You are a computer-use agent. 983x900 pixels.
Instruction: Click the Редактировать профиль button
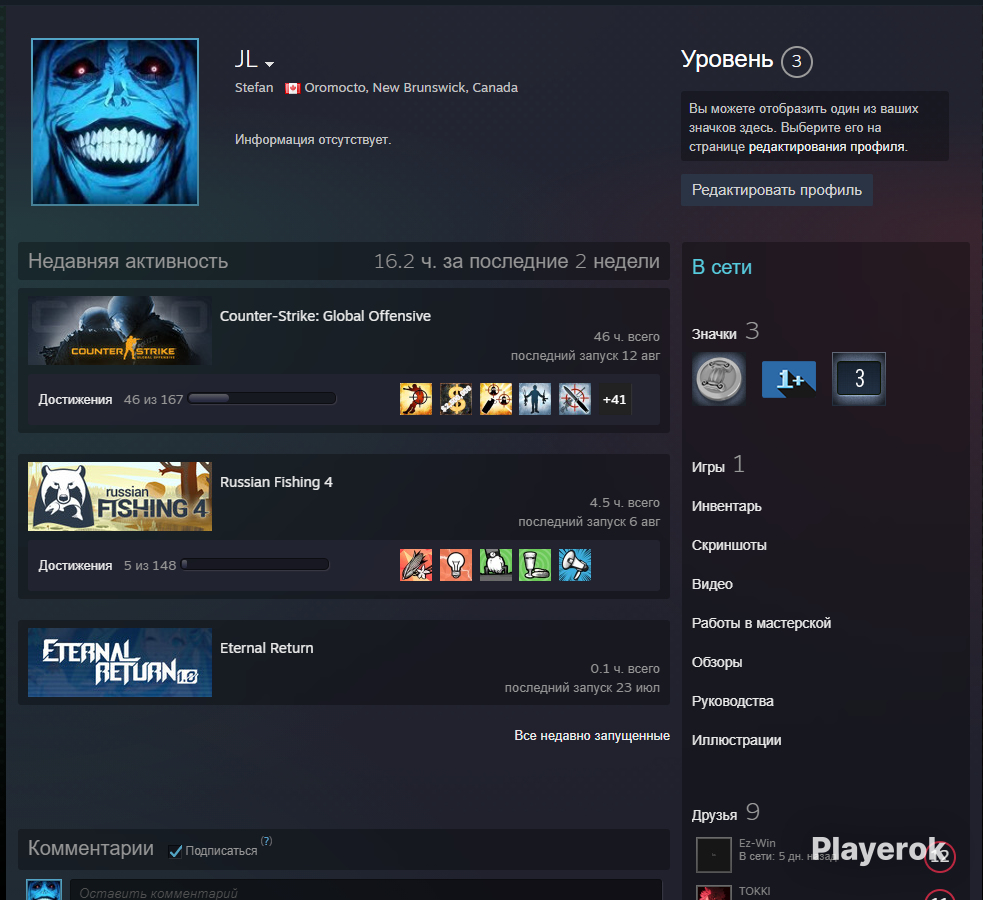click(777, 190)
